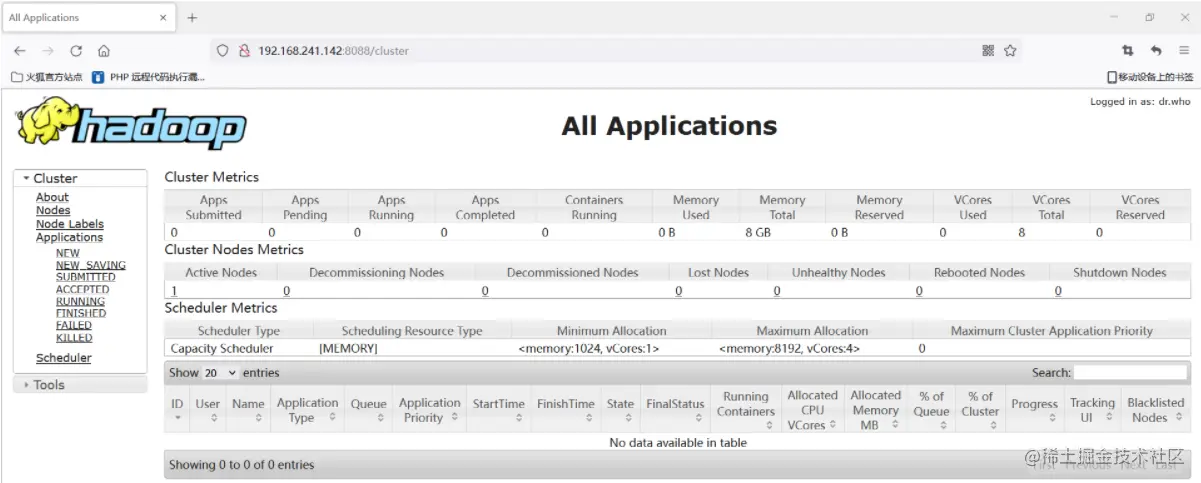1201x483 pixels.
Task: Open the QR code icon in address bar
Action: point(988,51)
